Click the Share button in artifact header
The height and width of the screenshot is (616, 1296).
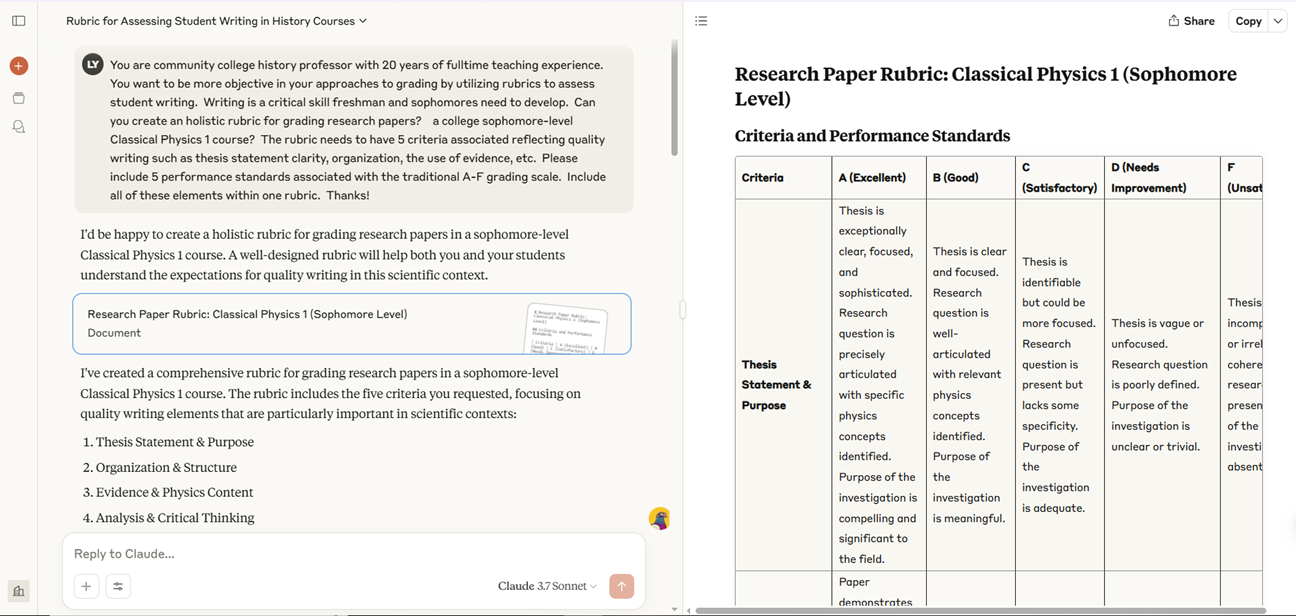[x=1191, y=21]
